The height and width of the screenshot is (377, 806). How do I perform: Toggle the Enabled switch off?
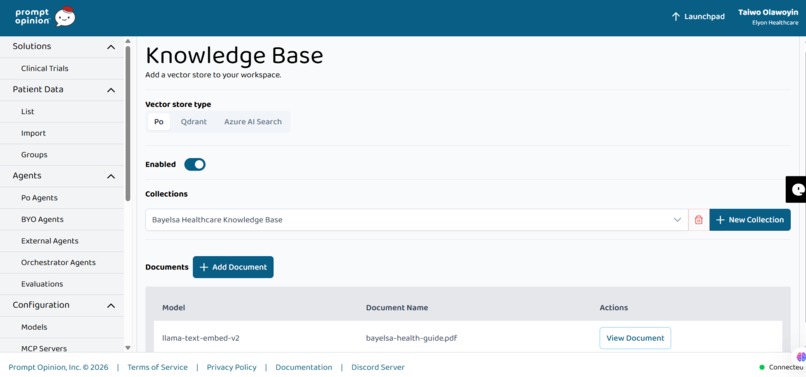(x=195, y=165)
